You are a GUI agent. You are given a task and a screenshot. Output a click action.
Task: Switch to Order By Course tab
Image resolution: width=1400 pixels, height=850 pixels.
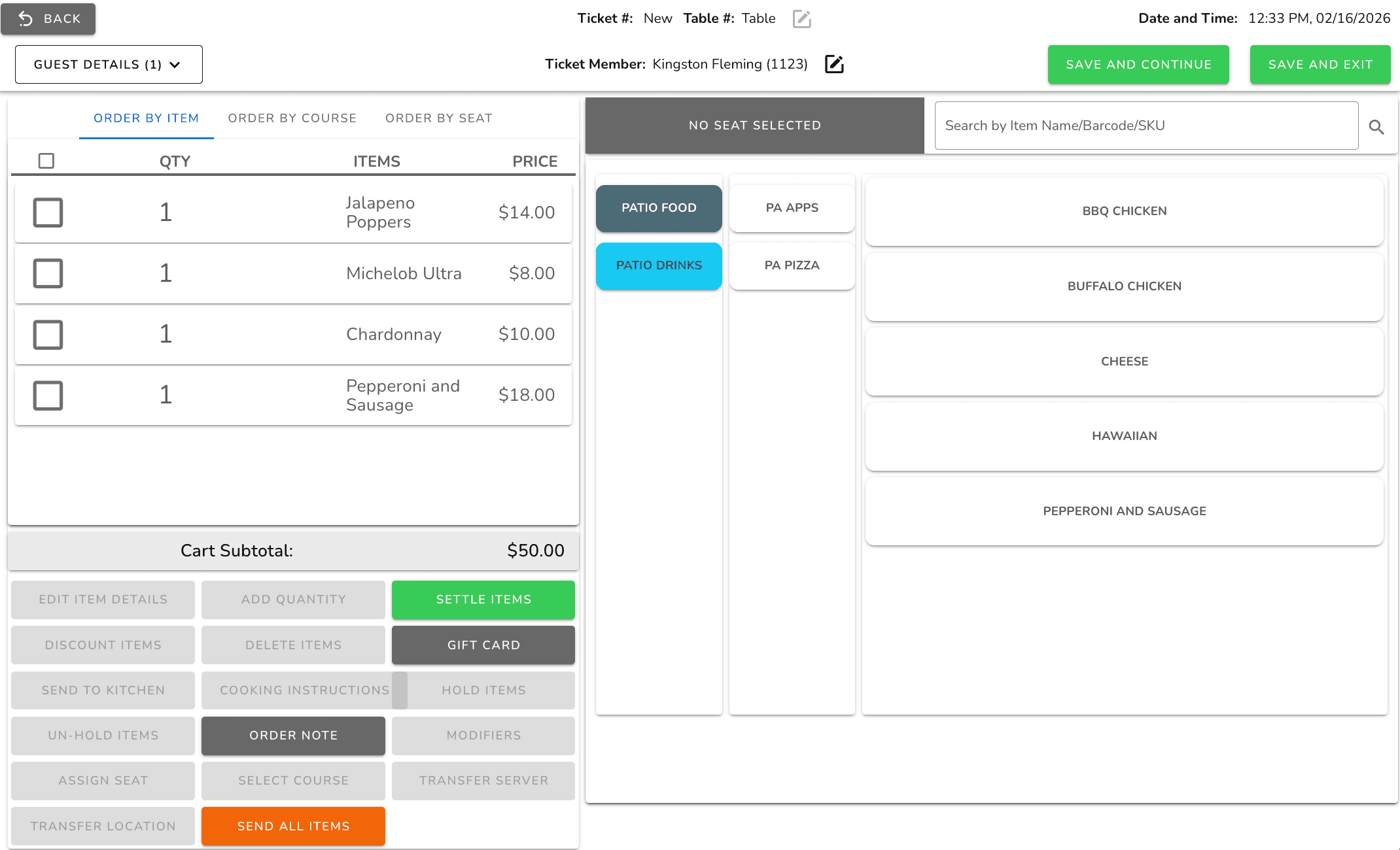292,118
